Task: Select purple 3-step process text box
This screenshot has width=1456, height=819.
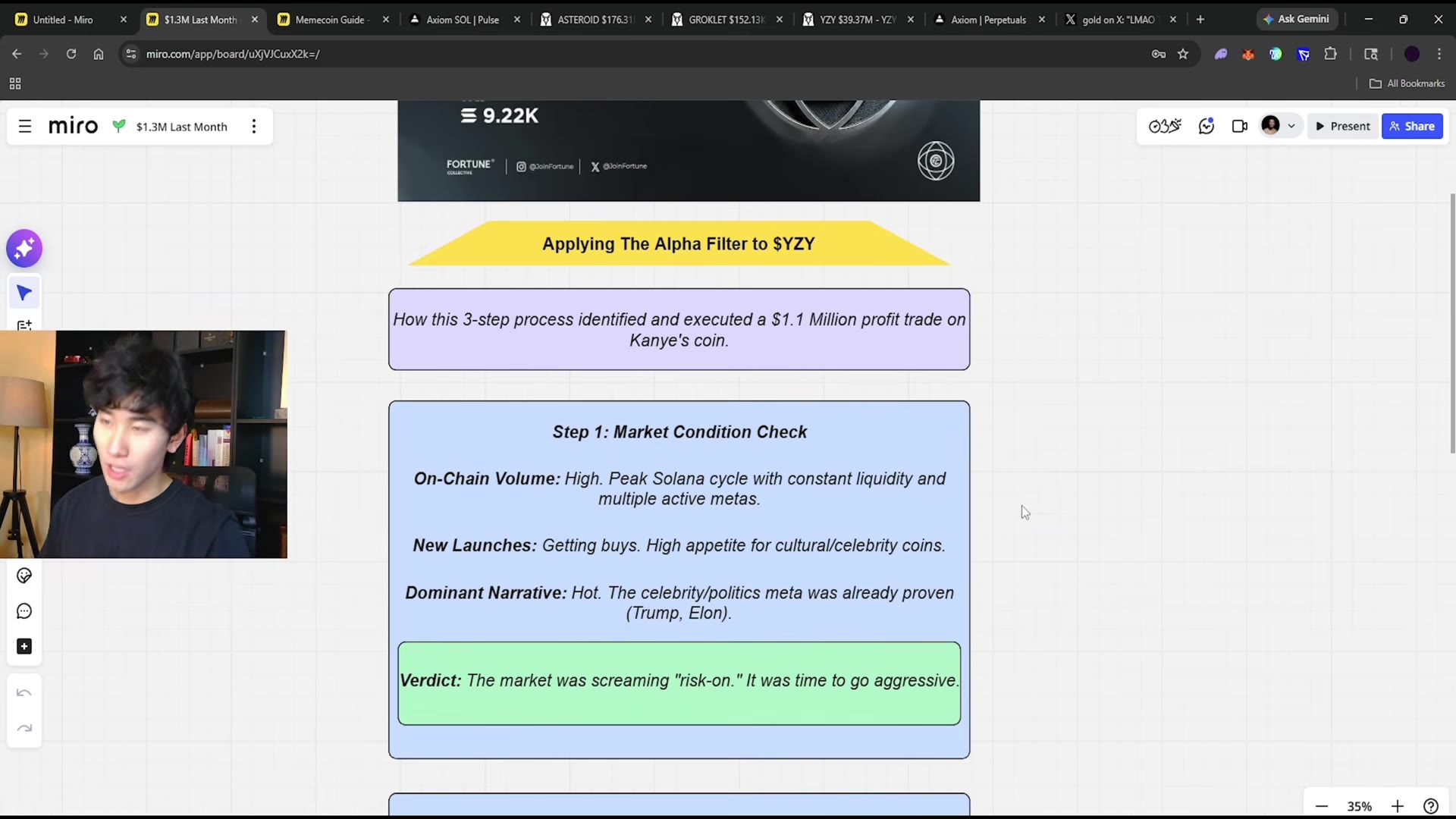Action: click(679, 330)
